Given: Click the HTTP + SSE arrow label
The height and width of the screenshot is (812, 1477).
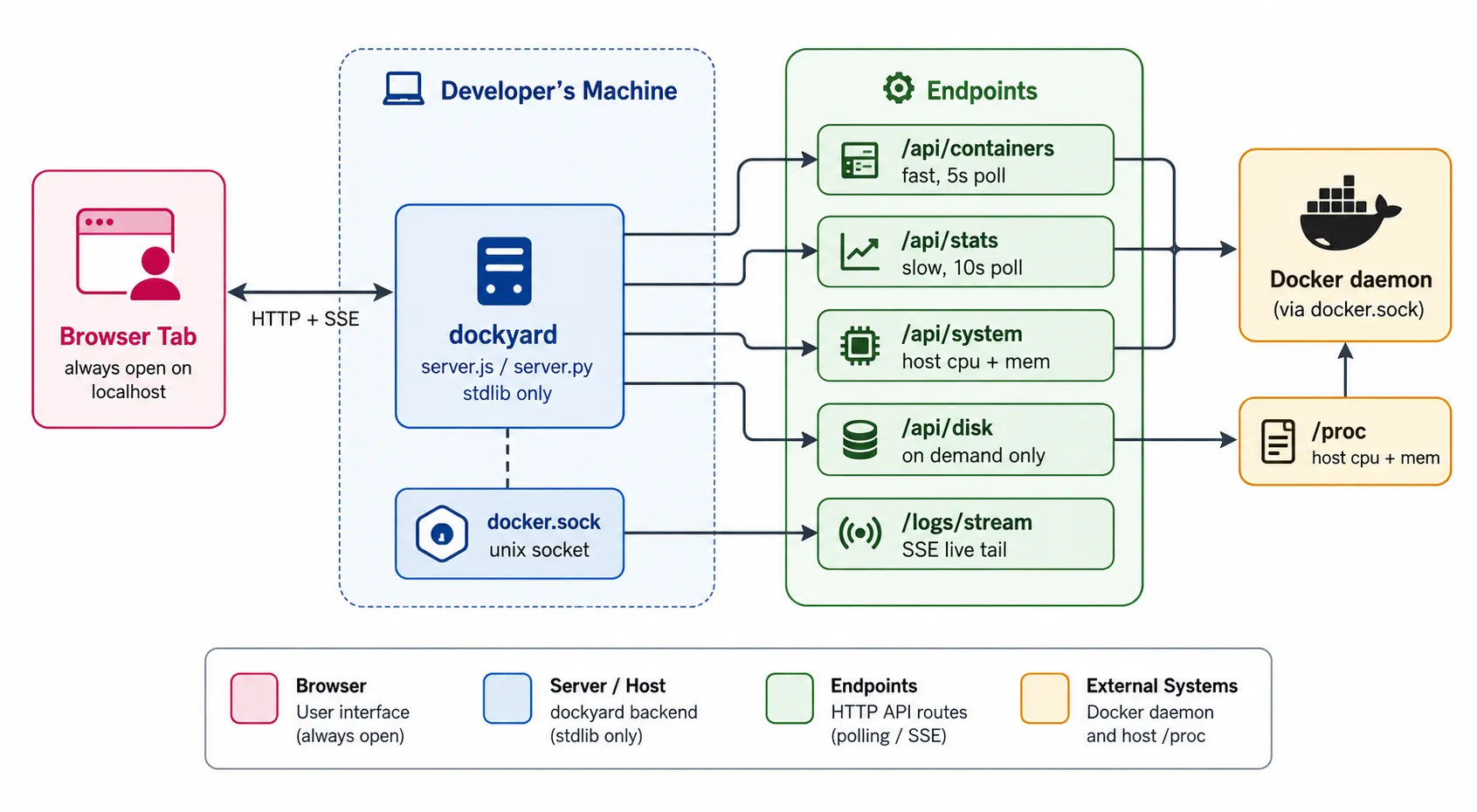Looking at the screenshot, I should [305, 319].
